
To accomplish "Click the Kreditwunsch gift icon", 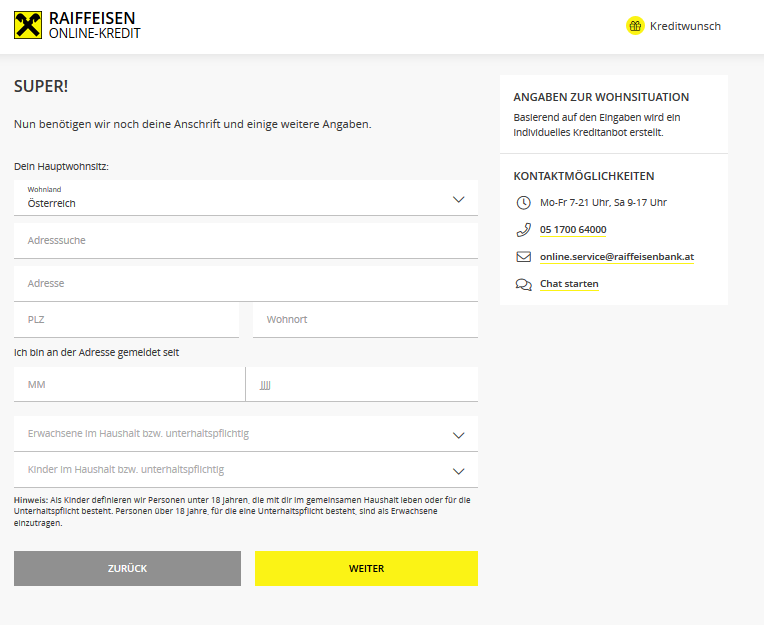I will coord(635,26).
